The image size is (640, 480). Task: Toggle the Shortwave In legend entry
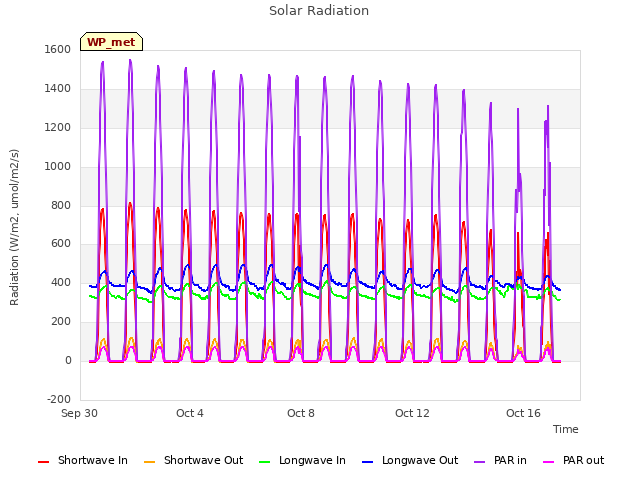click(x=83, y=460)
